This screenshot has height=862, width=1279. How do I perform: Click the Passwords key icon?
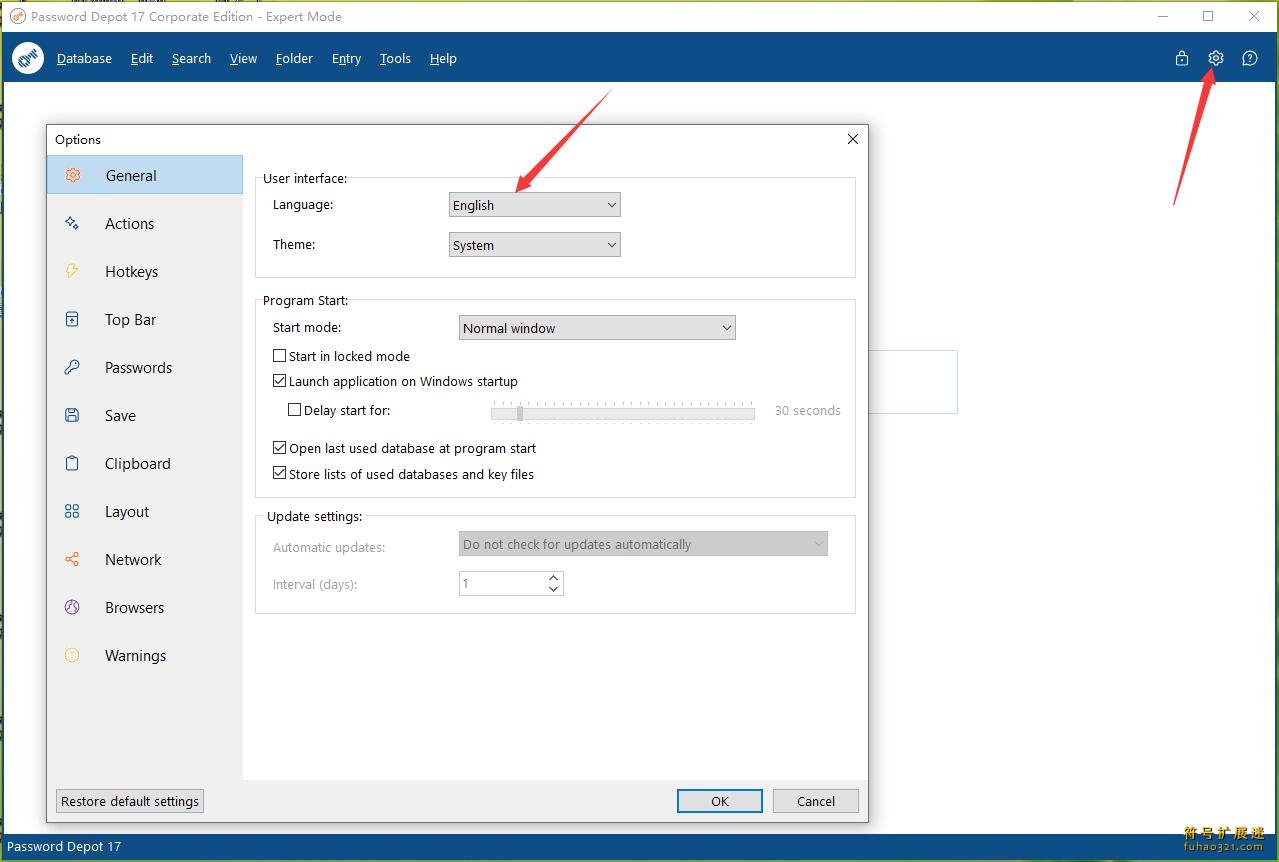pos(72,367)
